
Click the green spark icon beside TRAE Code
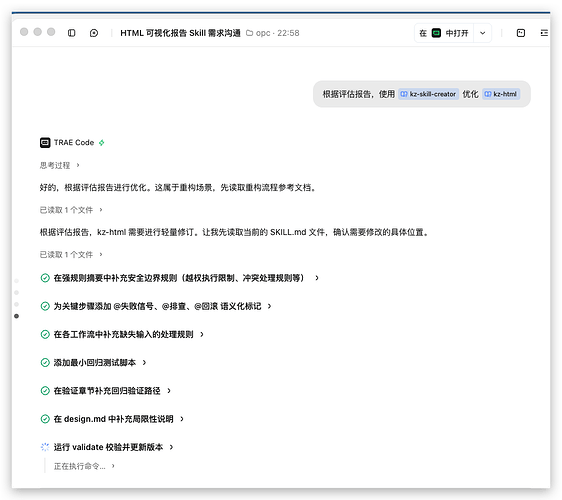pos(102,143)
